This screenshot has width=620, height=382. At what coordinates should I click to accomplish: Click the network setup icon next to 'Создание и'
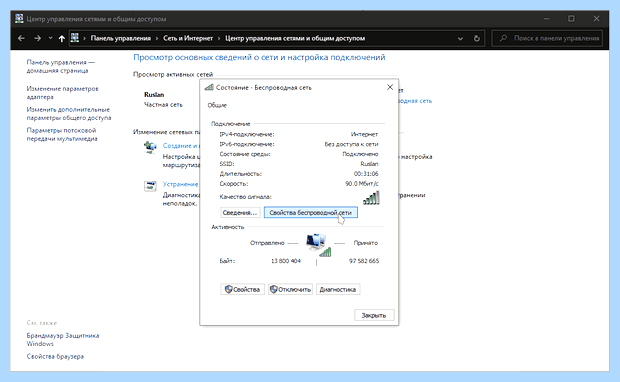click(x=150, y=147)
